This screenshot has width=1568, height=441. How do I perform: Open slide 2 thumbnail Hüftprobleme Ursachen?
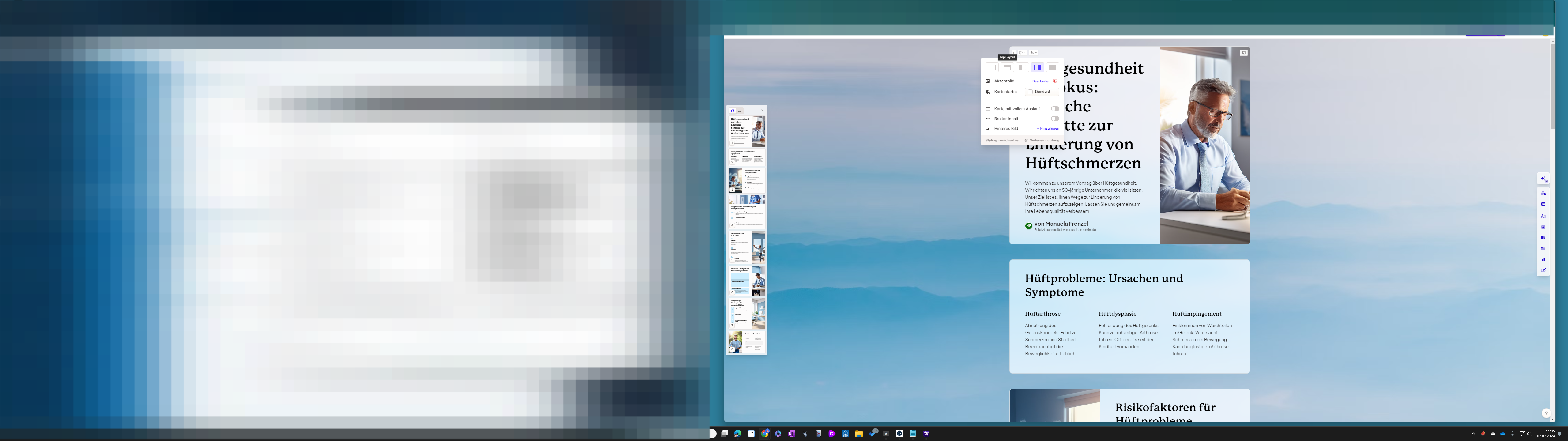(x=747, y=157)
